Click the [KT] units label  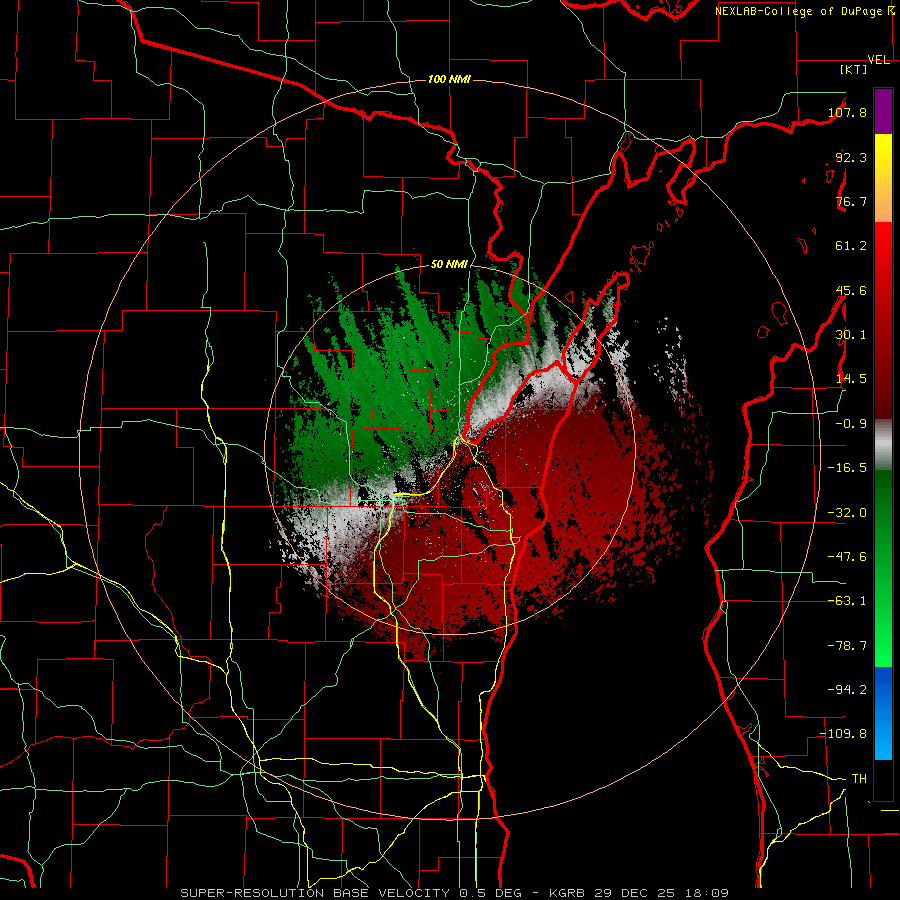(854, 69)
